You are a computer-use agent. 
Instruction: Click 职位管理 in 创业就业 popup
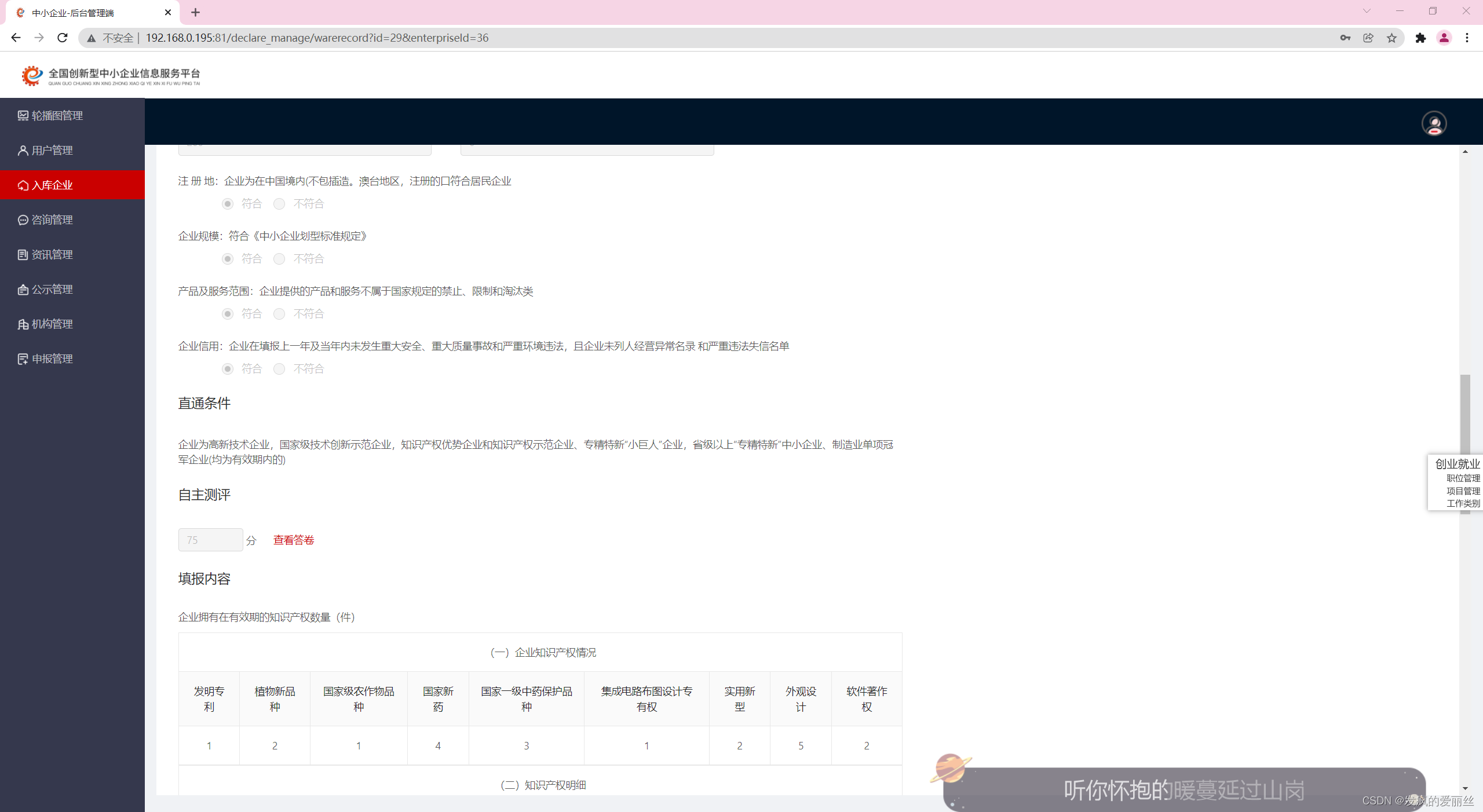point(1463,478)
